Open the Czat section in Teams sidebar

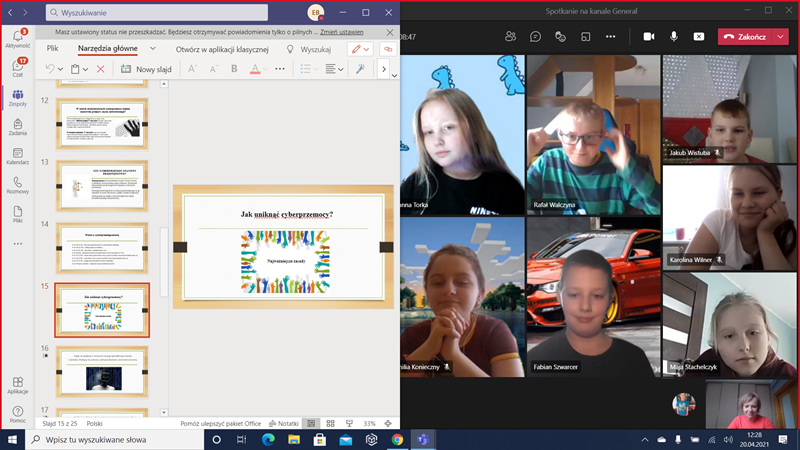pyautogui.click(x=17, y=68)
